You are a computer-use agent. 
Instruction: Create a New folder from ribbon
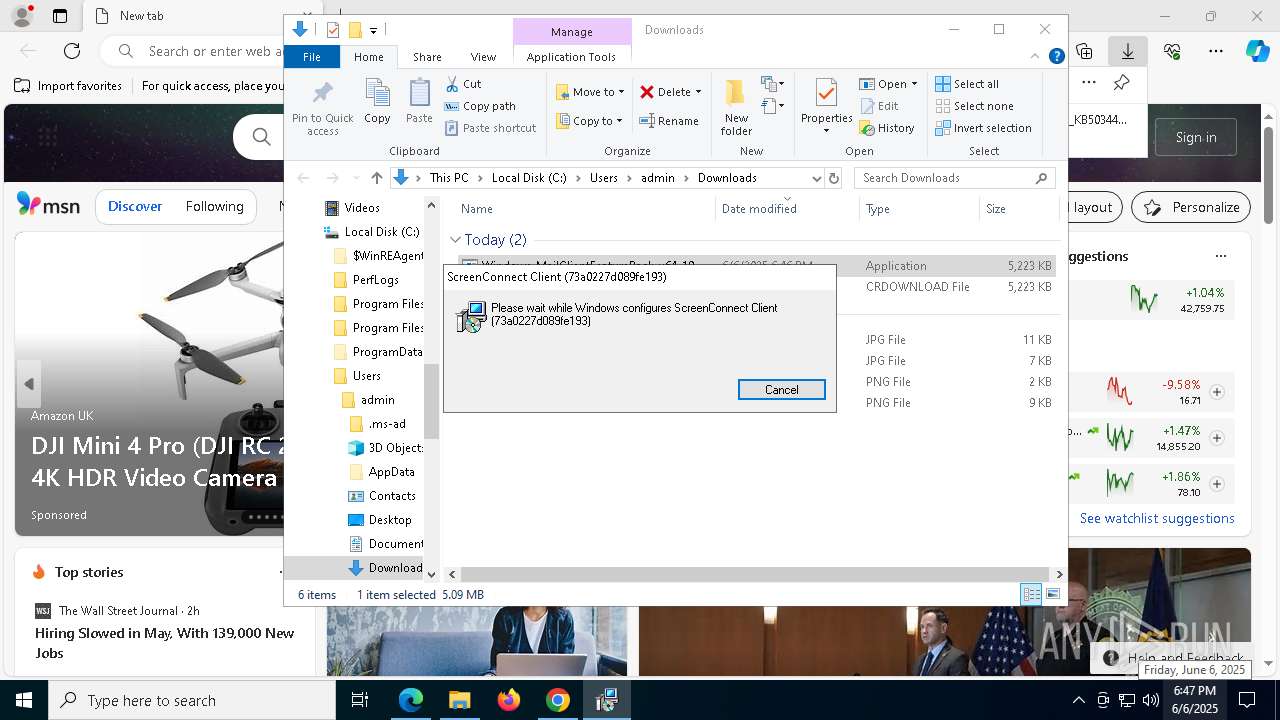pyautogui.click(x=736, y=107)
